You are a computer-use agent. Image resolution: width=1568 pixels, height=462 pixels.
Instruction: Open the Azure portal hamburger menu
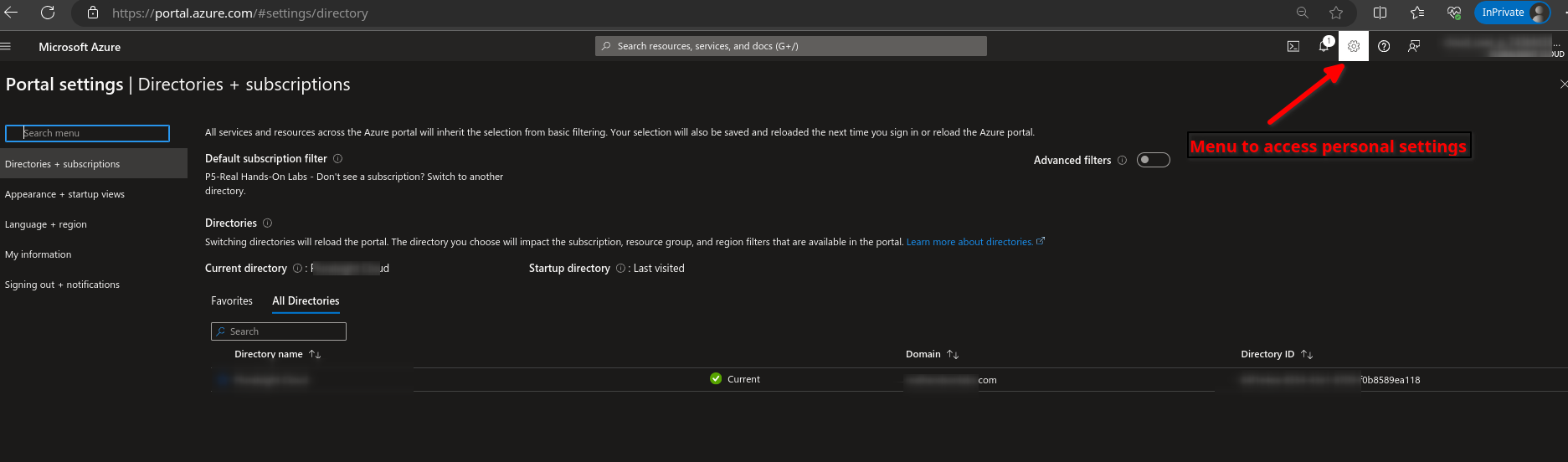tap(6, 47)
